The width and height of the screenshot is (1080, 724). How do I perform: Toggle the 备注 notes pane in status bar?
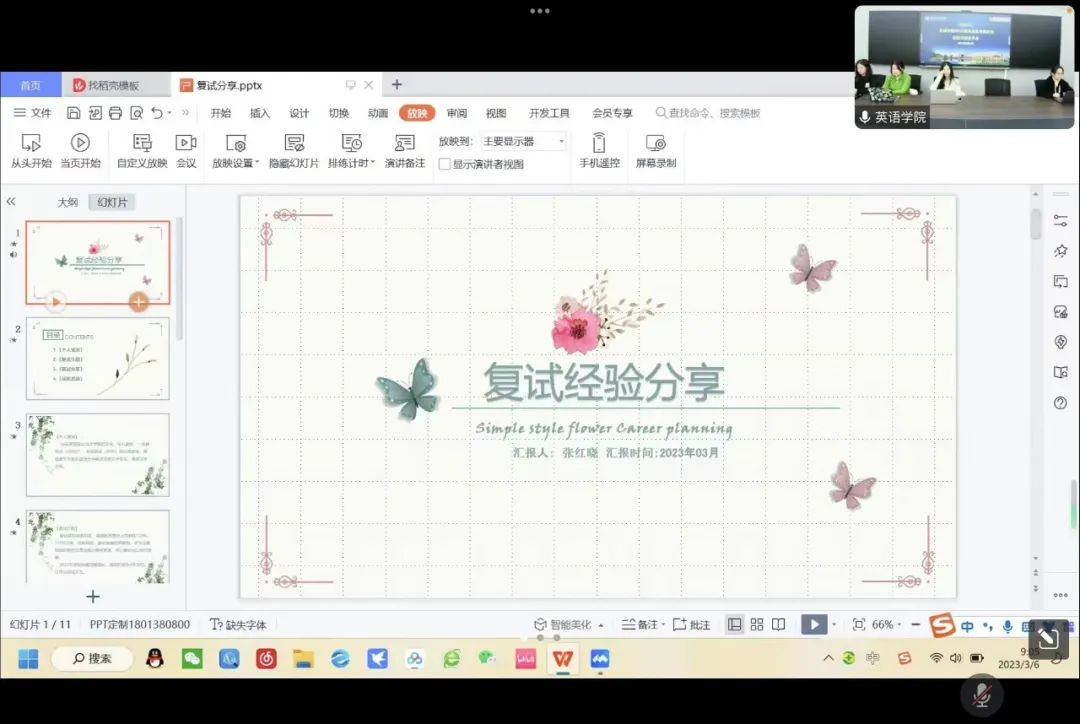(x=640, y=624)
